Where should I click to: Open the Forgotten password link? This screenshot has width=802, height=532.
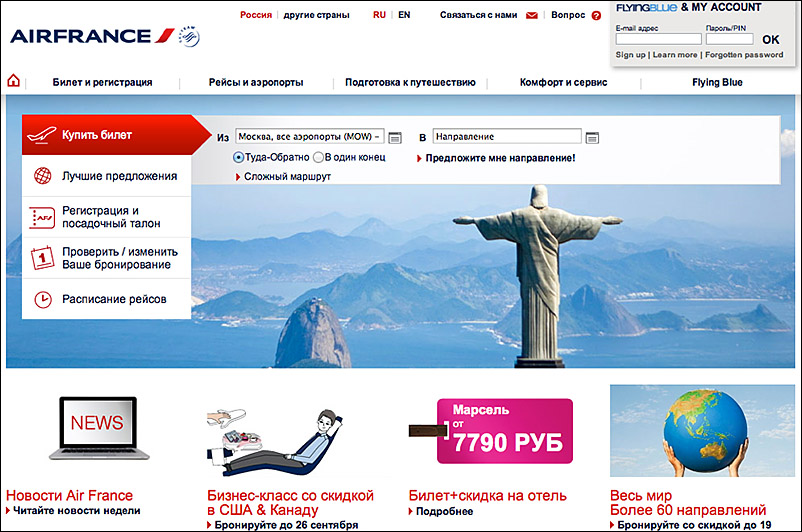(744, 55)
